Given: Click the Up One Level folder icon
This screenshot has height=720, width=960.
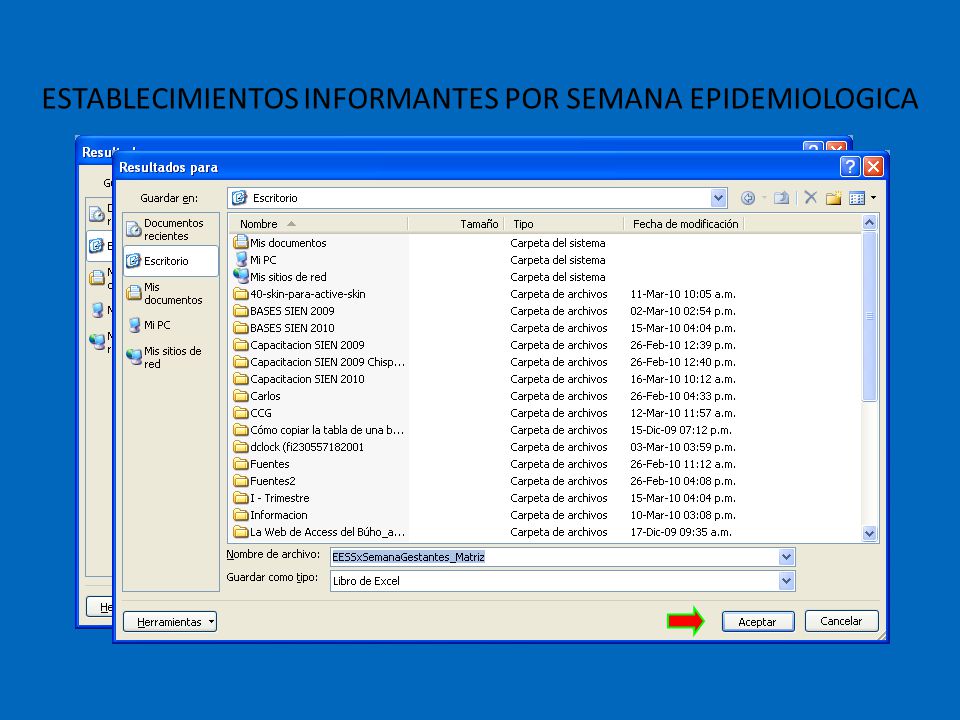Looking at the screenshot, I should pos(781,198).
